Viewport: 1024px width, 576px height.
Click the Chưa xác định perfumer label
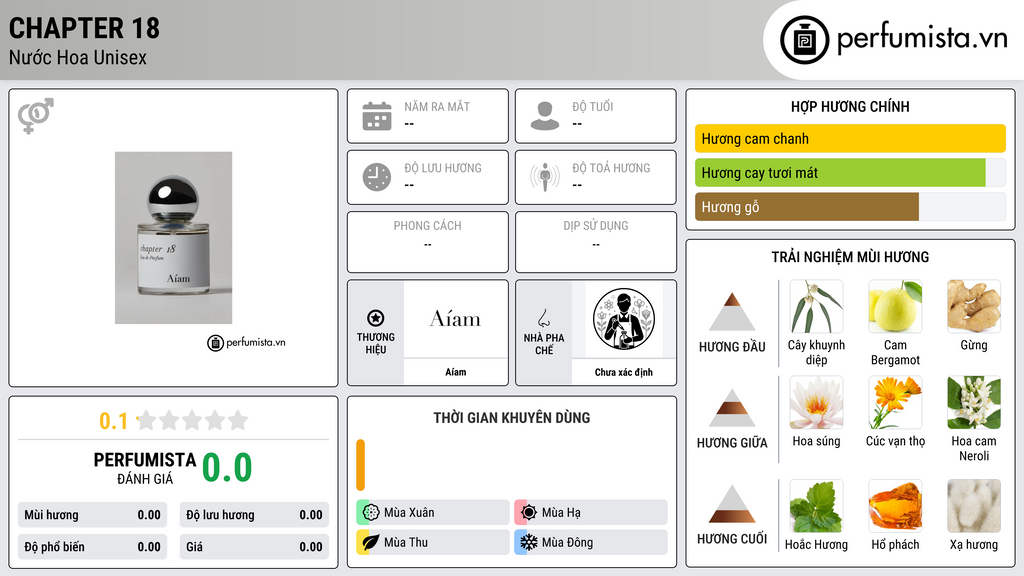pos(624,372)
